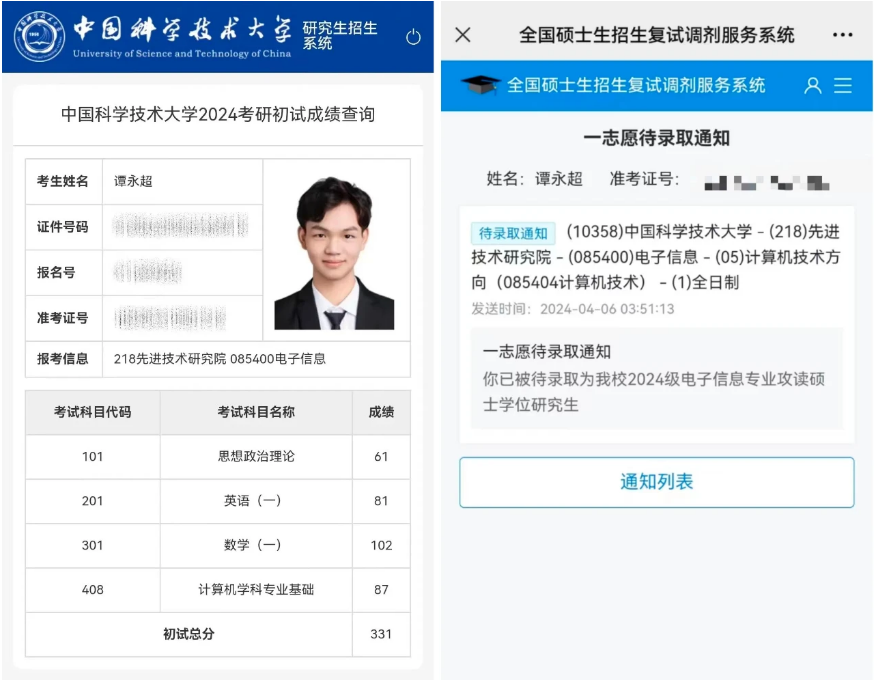Click the USTC round seal logo

point(39,37)
